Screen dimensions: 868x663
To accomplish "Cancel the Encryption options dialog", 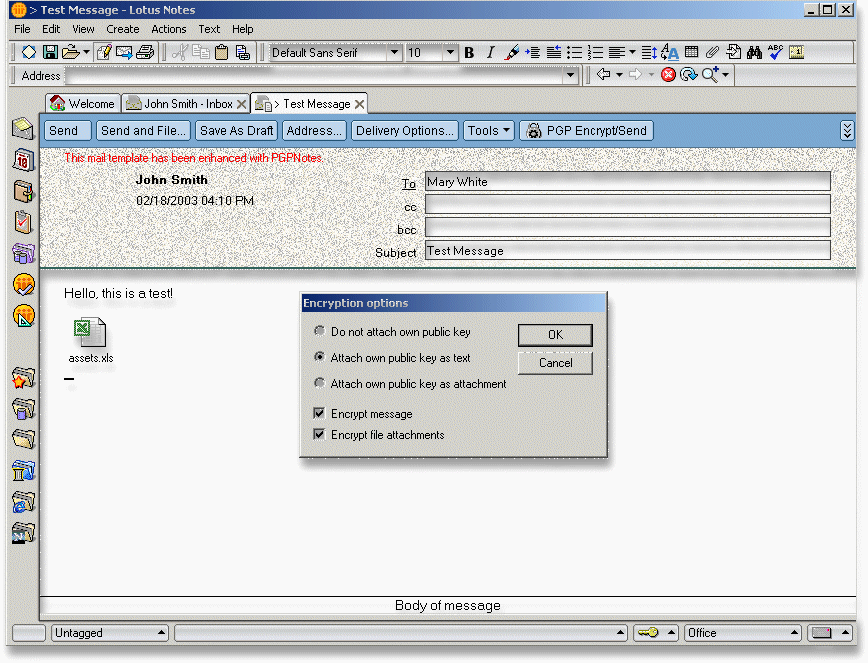I will [x=555, y=363].
